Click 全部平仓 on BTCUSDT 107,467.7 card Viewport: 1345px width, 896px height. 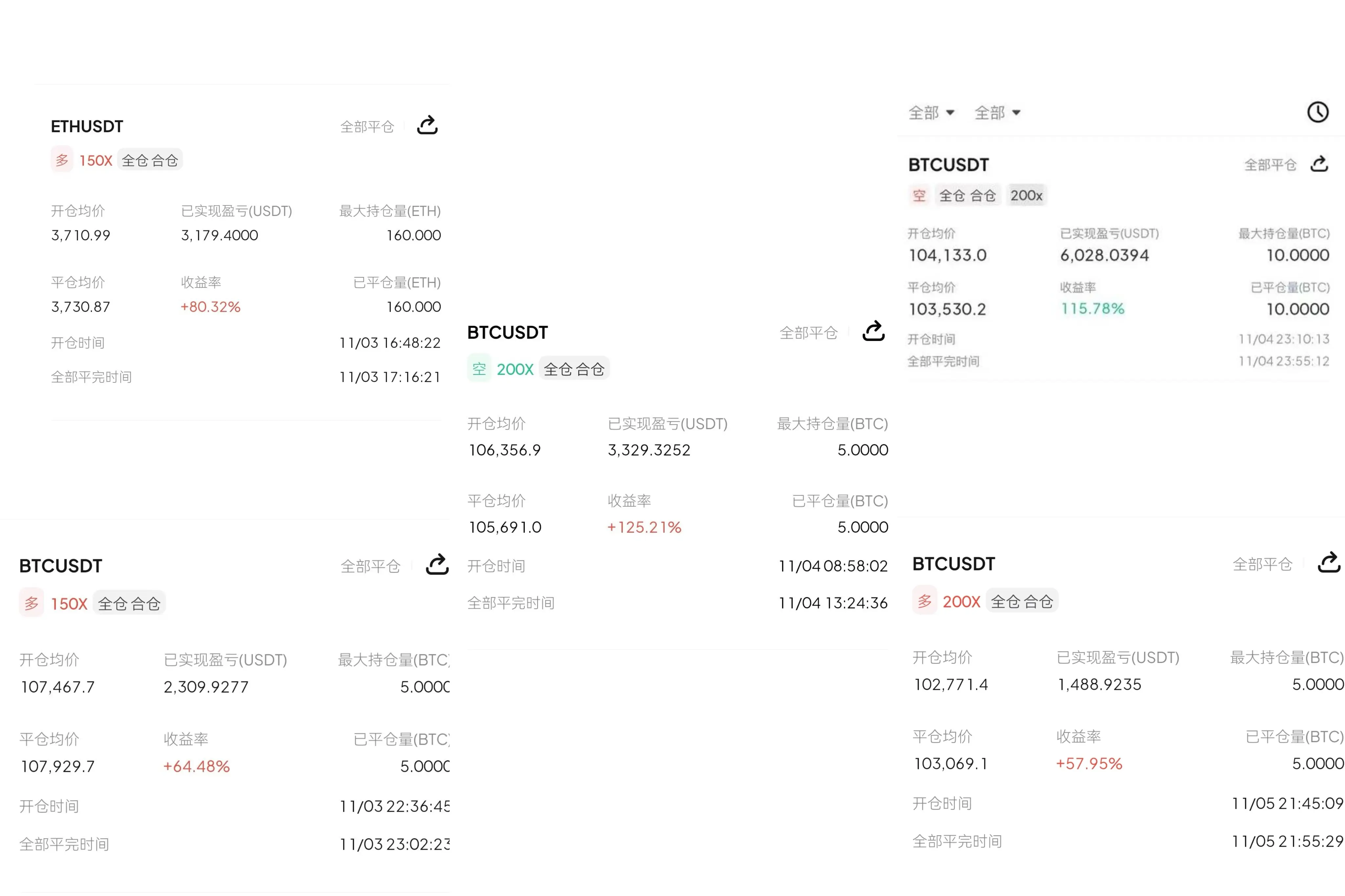[x=370, y=566]
